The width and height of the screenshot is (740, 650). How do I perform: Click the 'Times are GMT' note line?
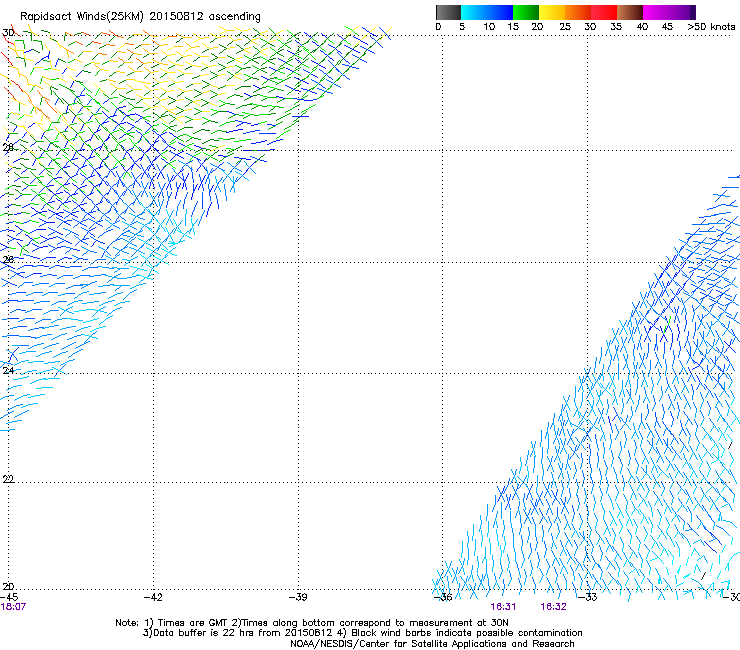[x=312, y=623]
